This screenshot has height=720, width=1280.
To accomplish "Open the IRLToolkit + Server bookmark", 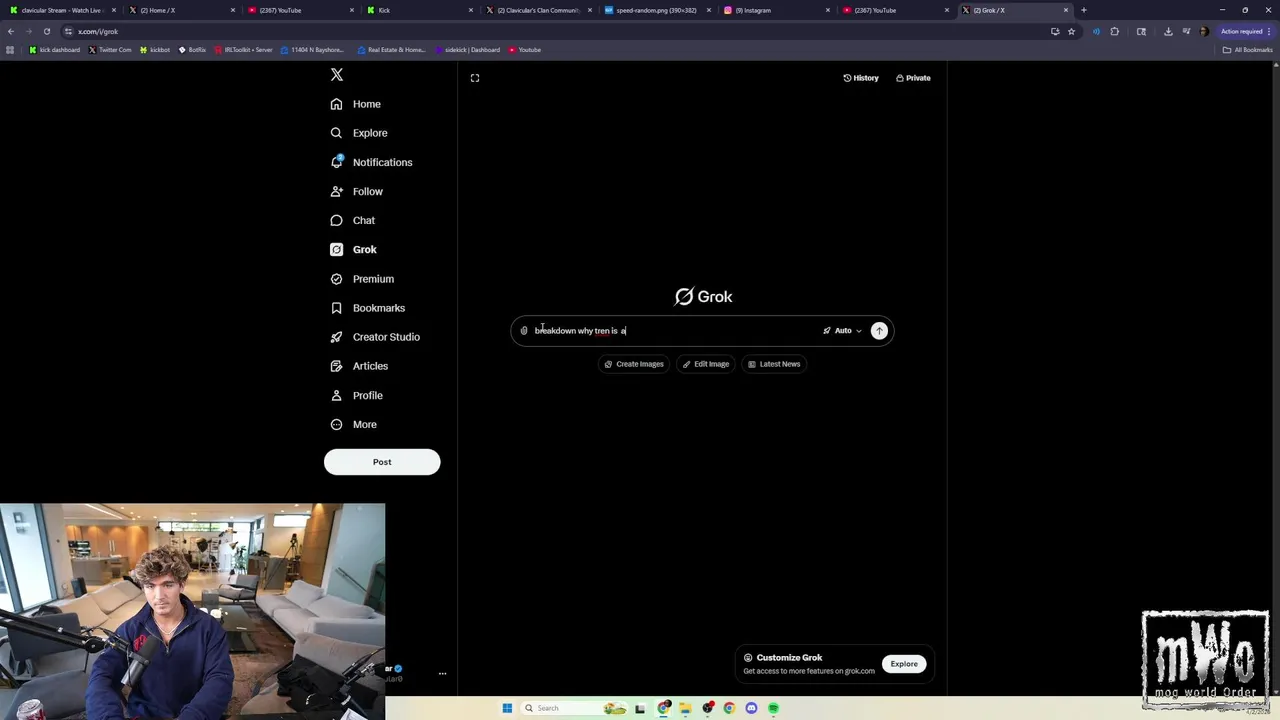I will click(243, 50).
